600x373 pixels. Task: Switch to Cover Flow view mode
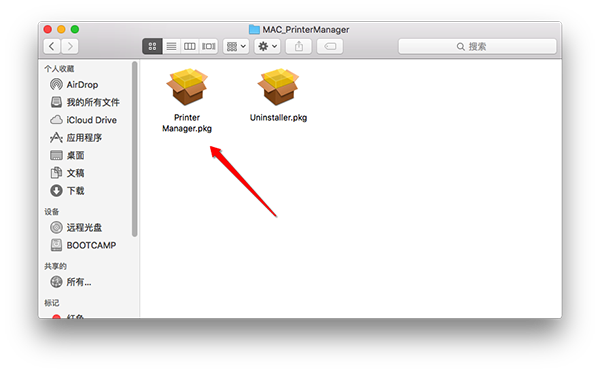click(209, 46)
